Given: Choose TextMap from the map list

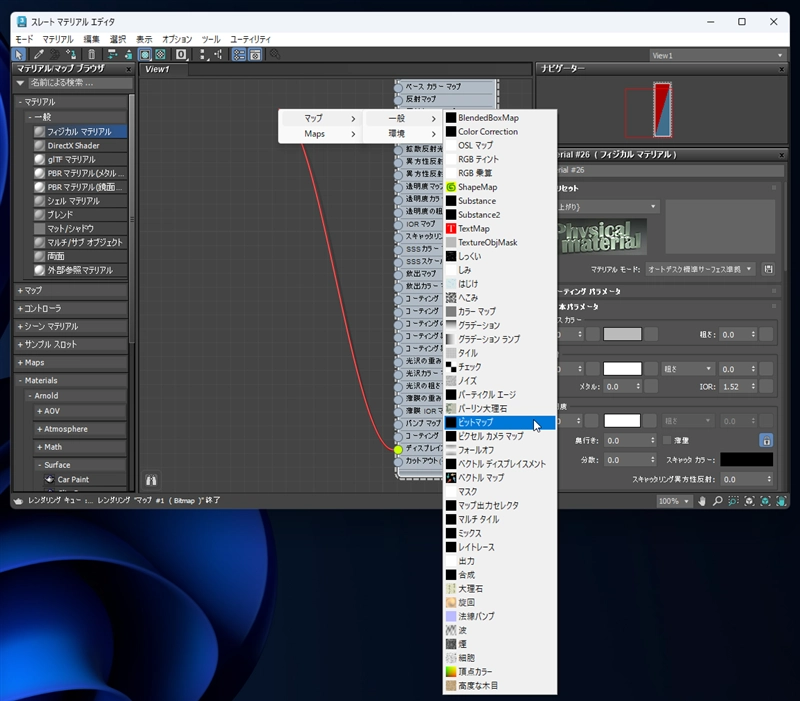Looking at the screenshot, I should tap(500, 229).
